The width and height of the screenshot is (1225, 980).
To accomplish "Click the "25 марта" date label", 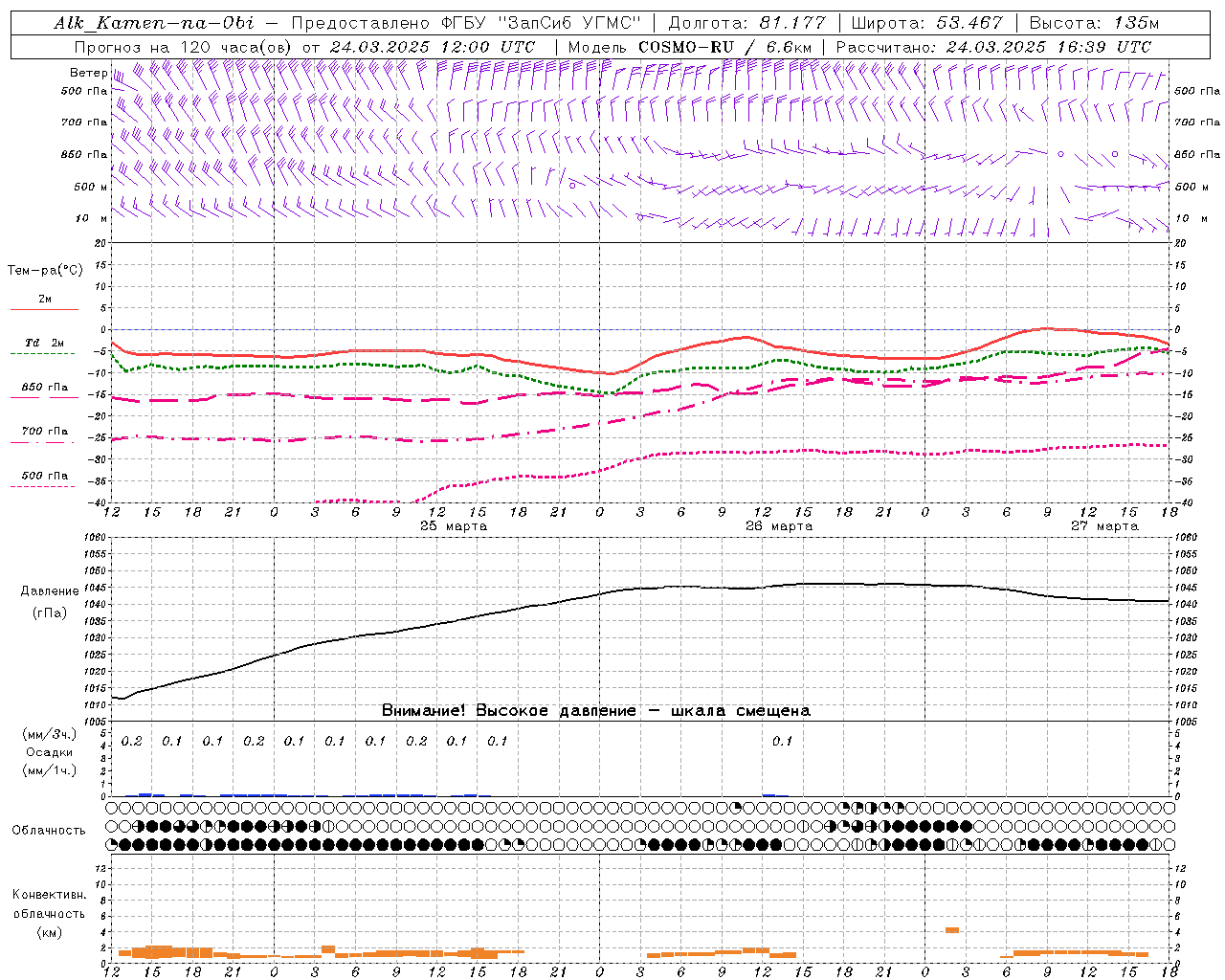I will [454, 526].
